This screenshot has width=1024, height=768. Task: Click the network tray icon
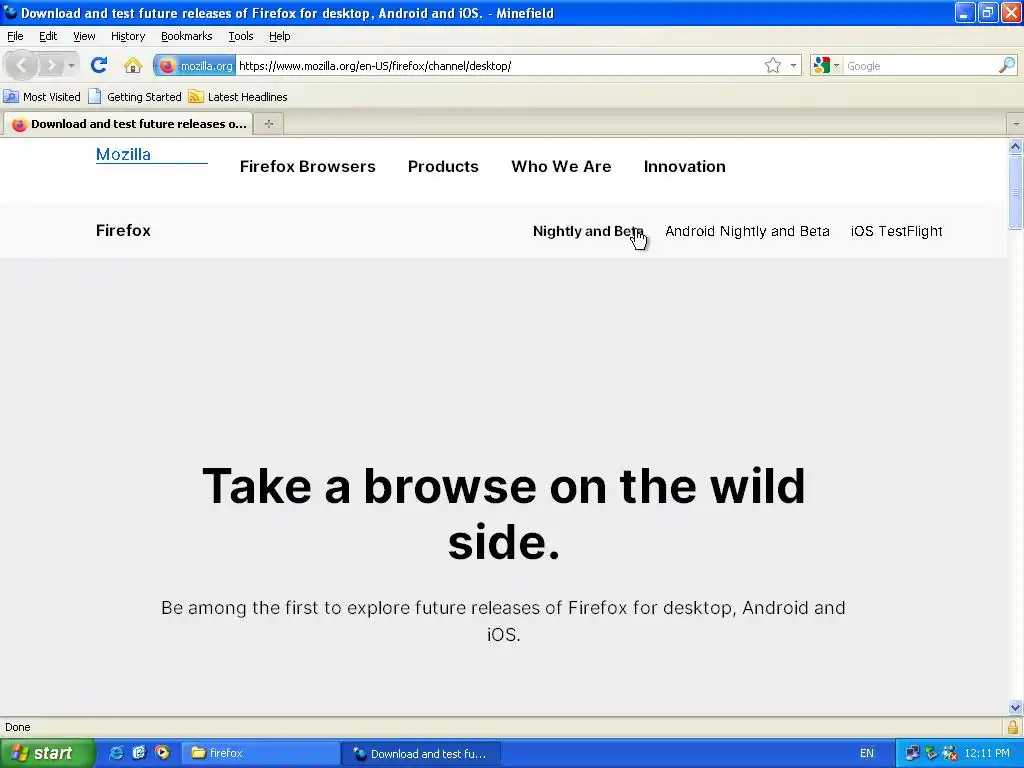pos(912,753)
